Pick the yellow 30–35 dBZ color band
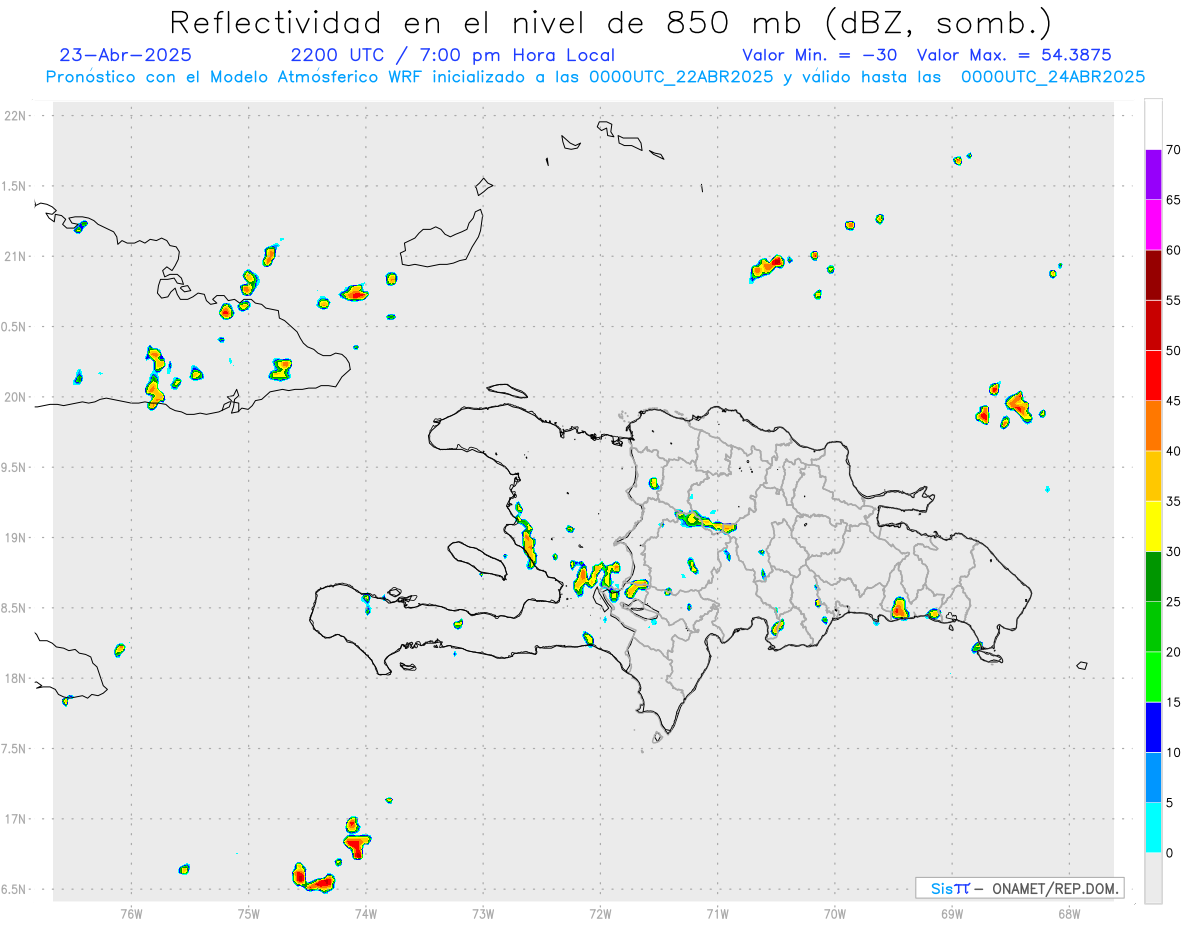Image resolution: width=1200 pixels, height=927 pixels. point(1153,527)
